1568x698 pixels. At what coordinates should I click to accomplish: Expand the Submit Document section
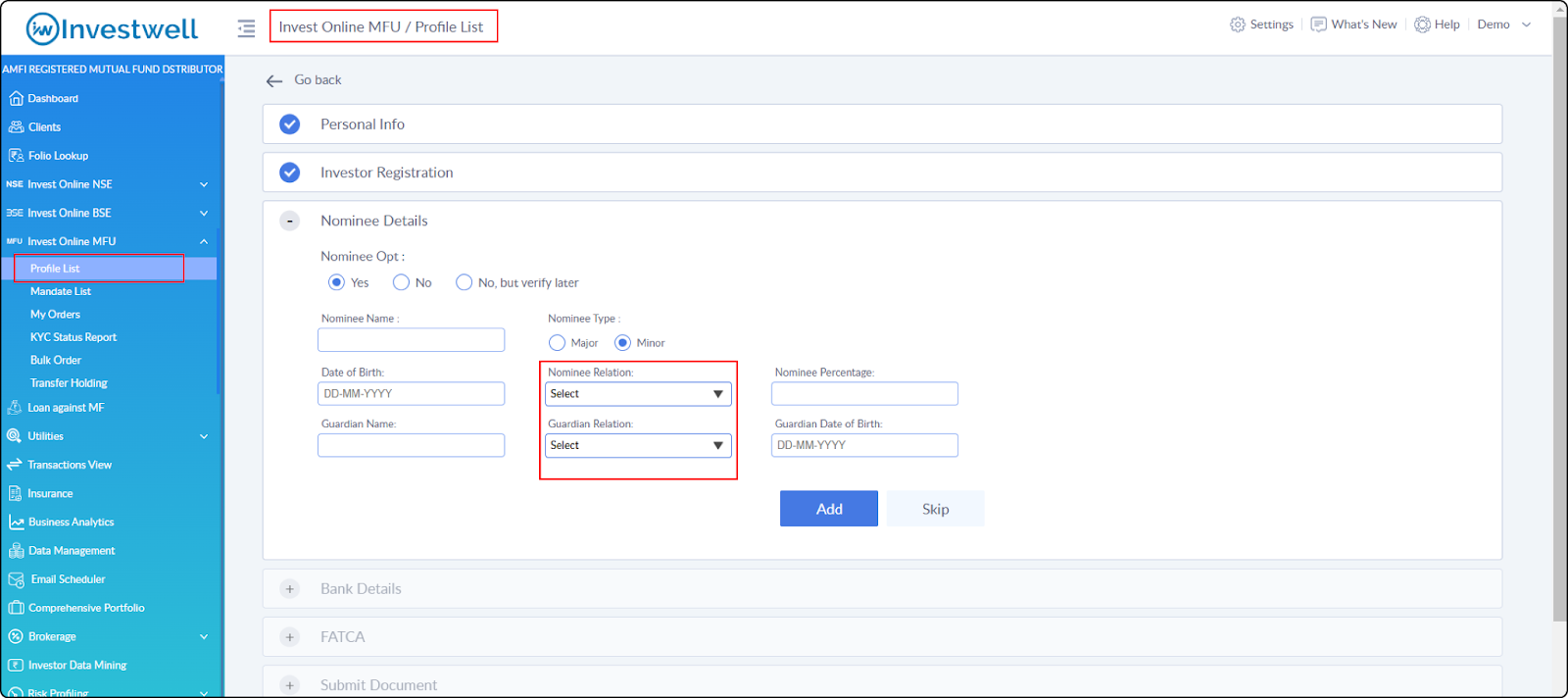290,685
